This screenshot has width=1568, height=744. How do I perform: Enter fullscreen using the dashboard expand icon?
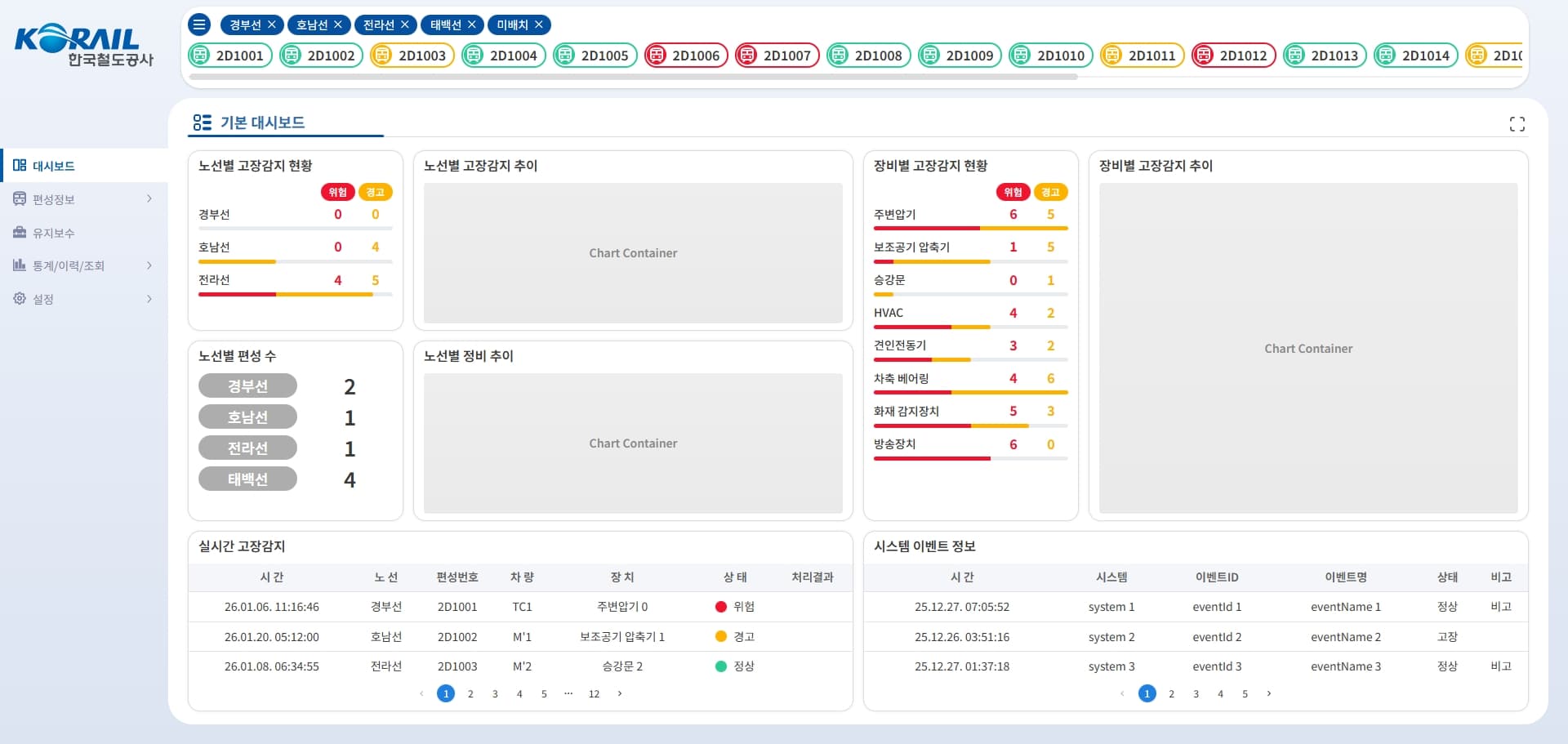tap(1518, 123)
